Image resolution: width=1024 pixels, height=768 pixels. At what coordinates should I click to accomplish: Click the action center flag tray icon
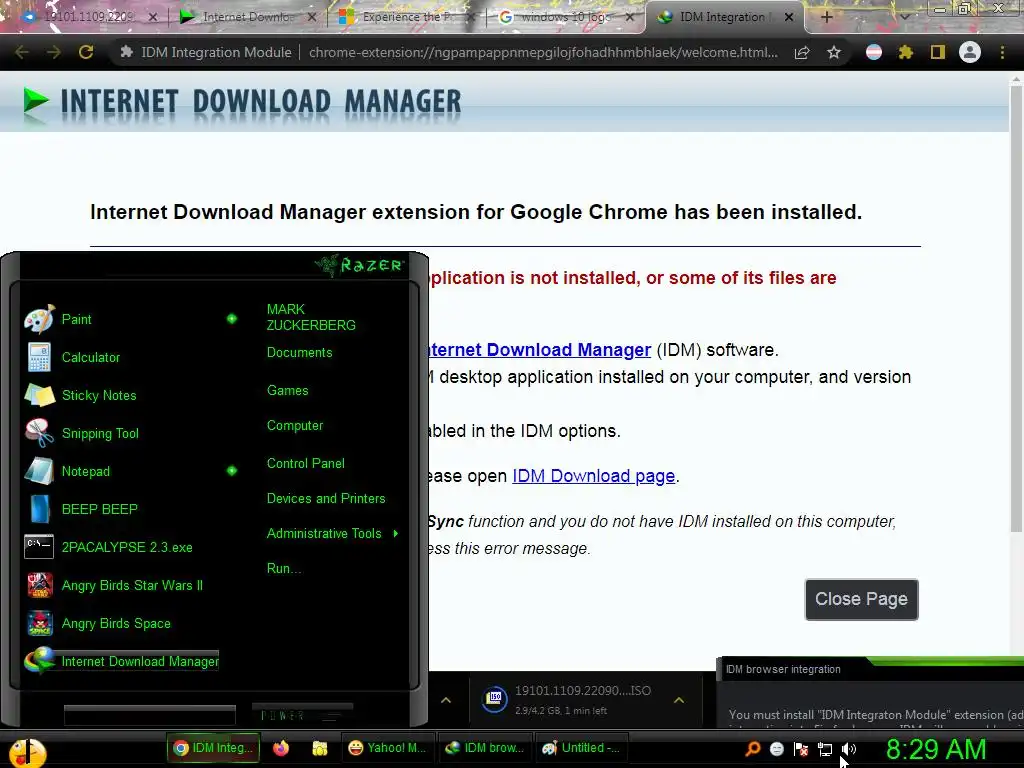point(801,749)
